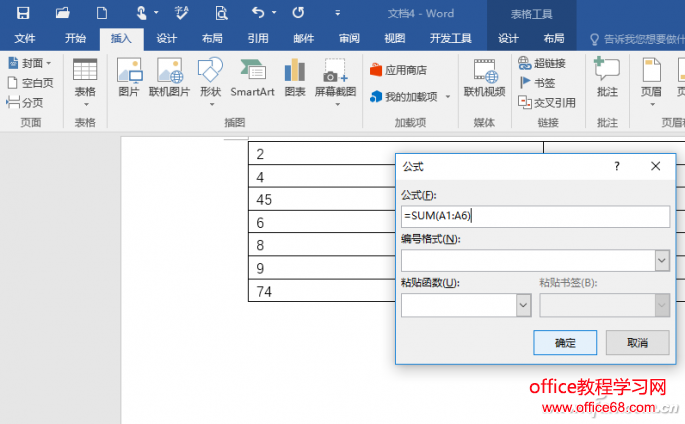Click the 告诉我您想要做什么 search box
Viewport: 685px width, 424px height.
(637, 39)
